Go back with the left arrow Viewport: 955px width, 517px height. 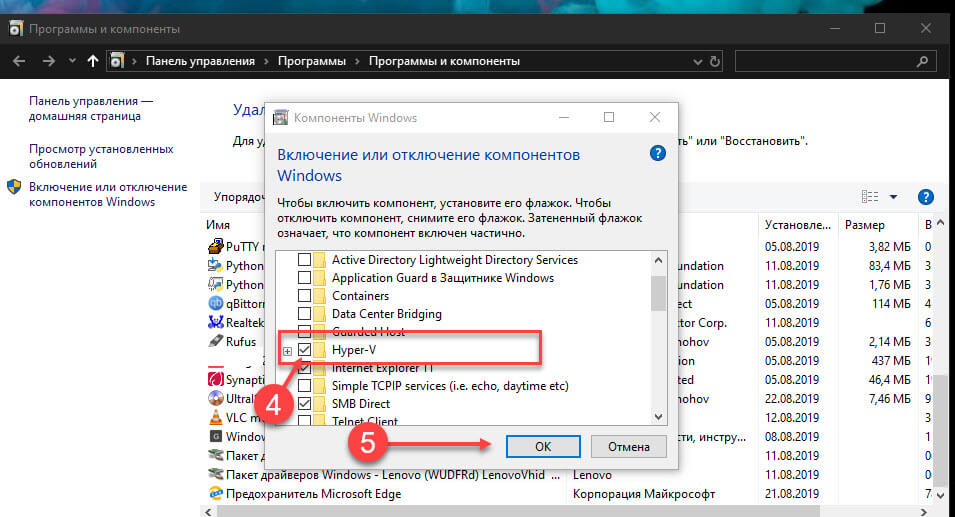[19, 61]
